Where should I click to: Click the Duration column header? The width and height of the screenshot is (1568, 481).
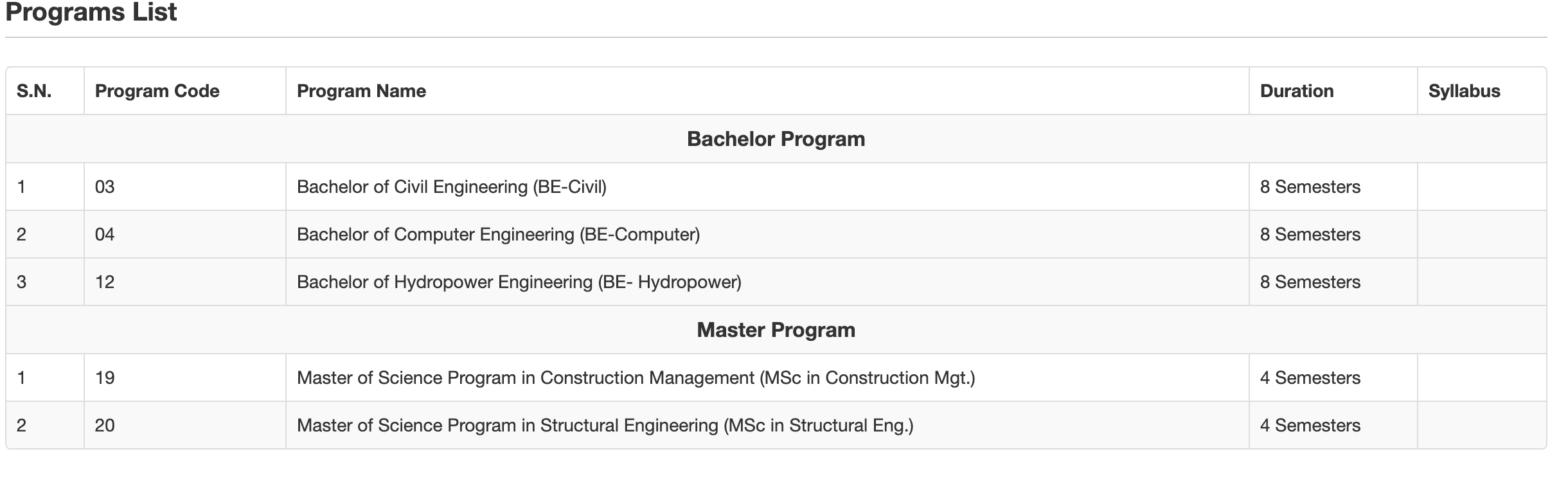click(x=1297, y=91)
